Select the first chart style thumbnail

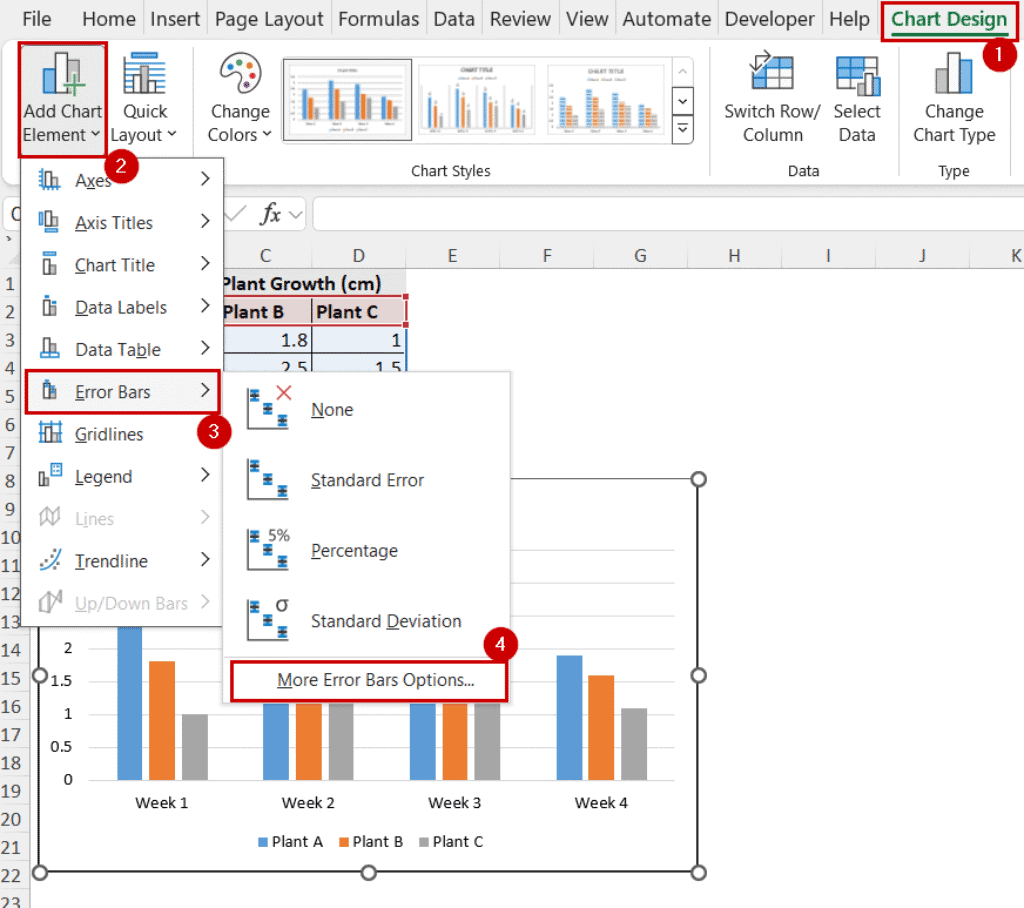[346, 98]
